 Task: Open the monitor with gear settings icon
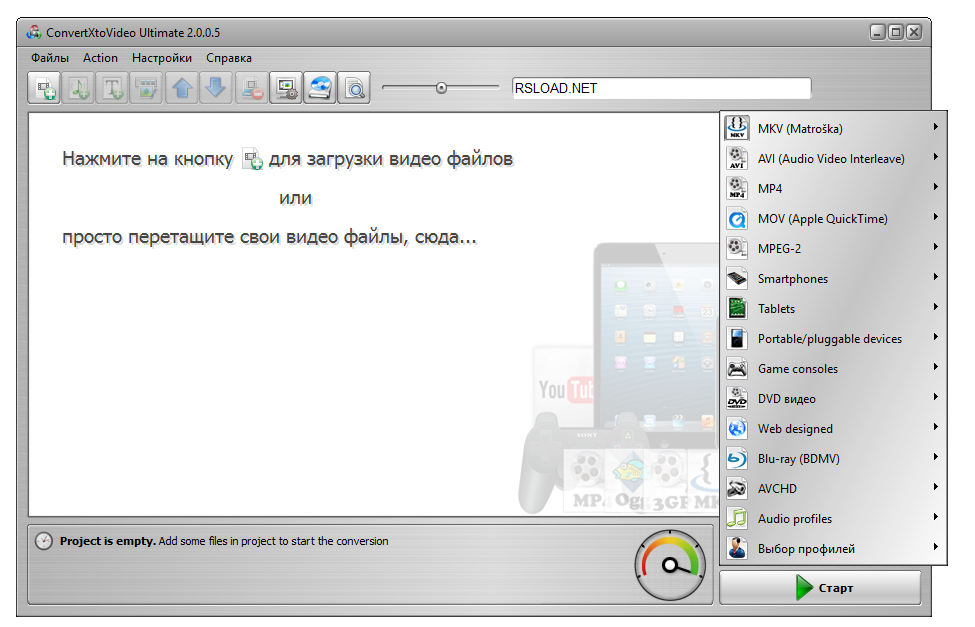(286, 88)
